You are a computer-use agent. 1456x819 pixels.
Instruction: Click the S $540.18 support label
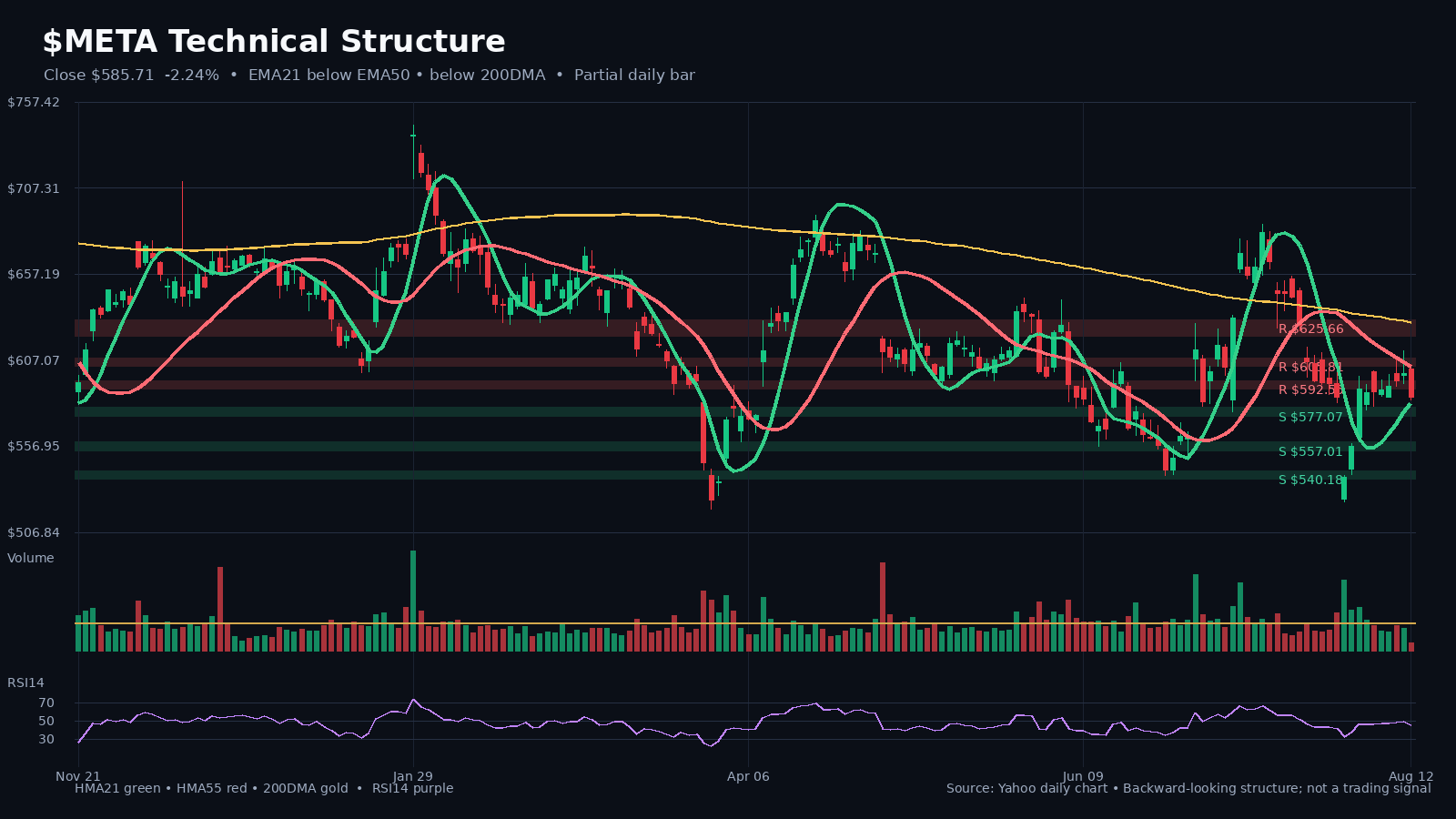pos(1310,480)
